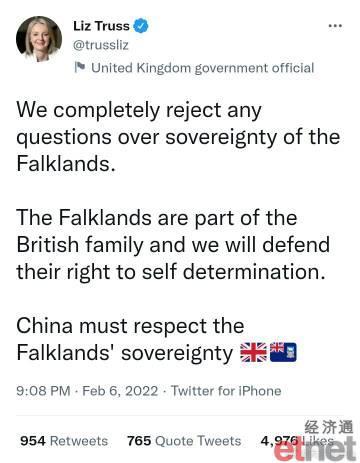Image resolution: width=360 pixels, height=463 pixels.
Task: Click the etnet watermark logo
Action: coord(315,449)
